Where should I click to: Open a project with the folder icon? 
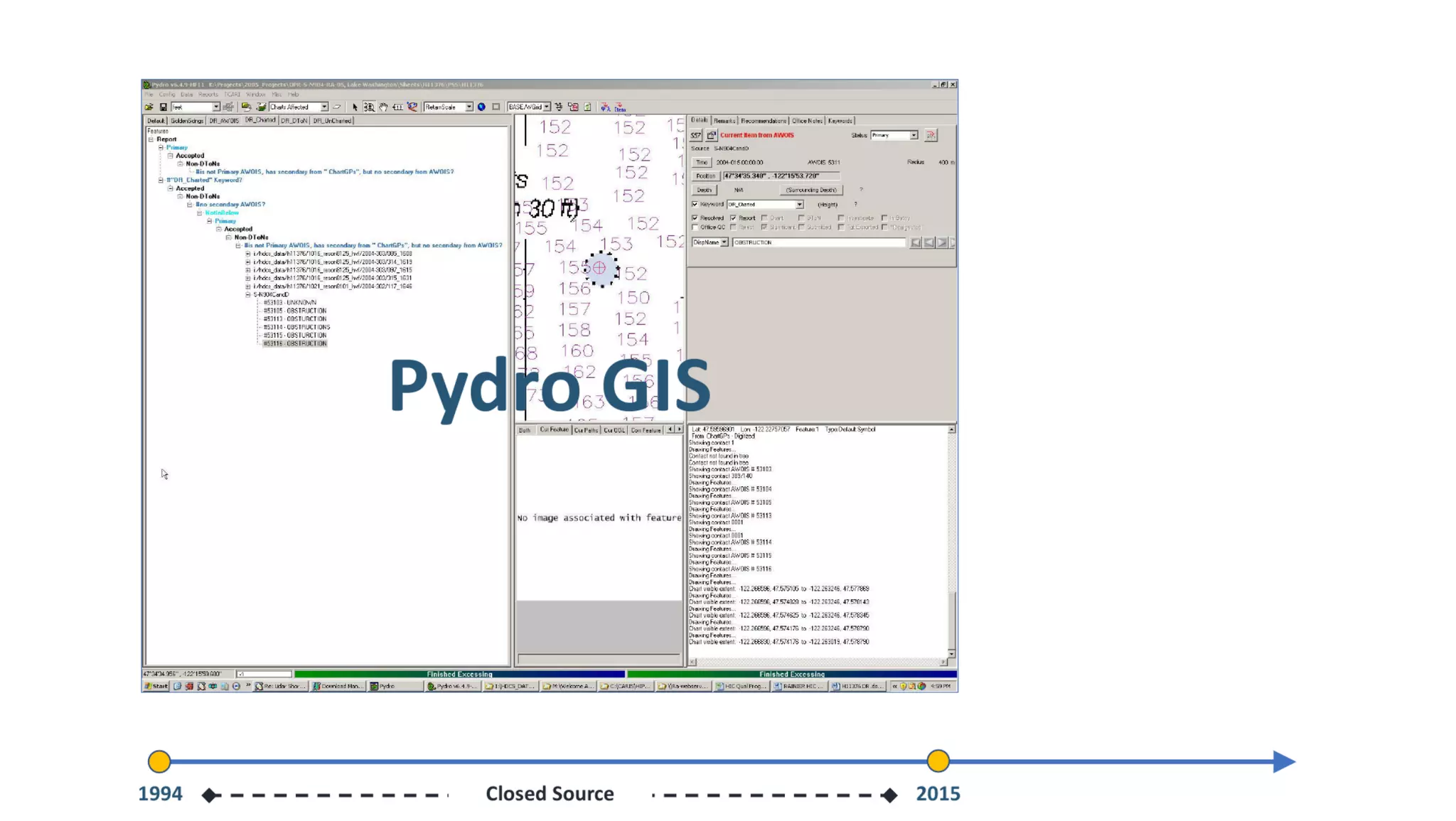[x=149, y=107]
